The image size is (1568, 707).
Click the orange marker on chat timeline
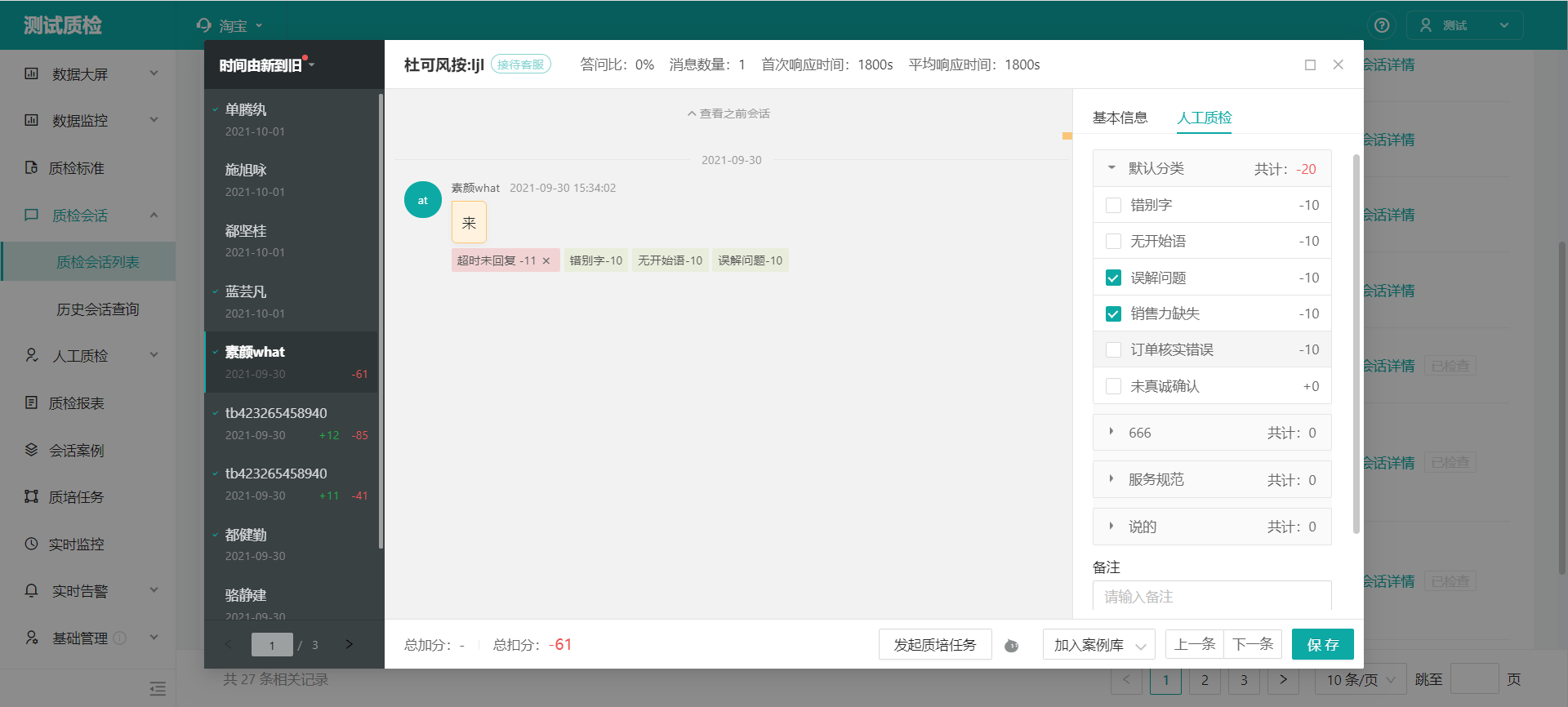pyautogui.click(x=1067, y=136)
